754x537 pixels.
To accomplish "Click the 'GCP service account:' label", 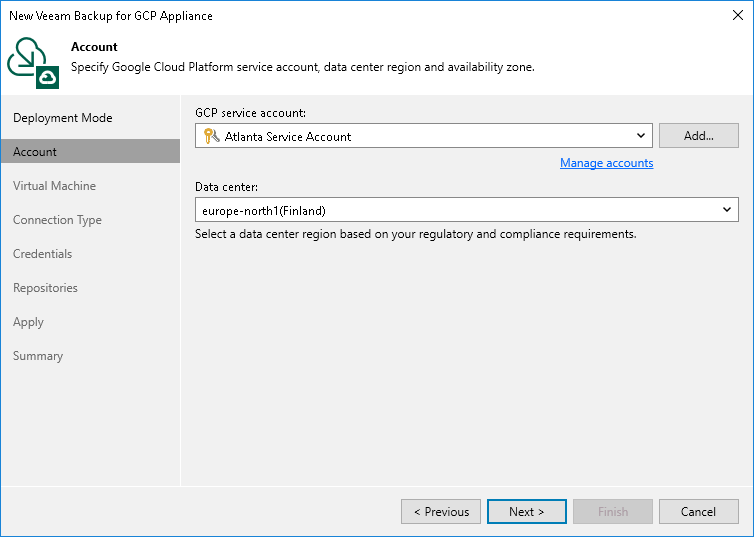I will 251,113.
